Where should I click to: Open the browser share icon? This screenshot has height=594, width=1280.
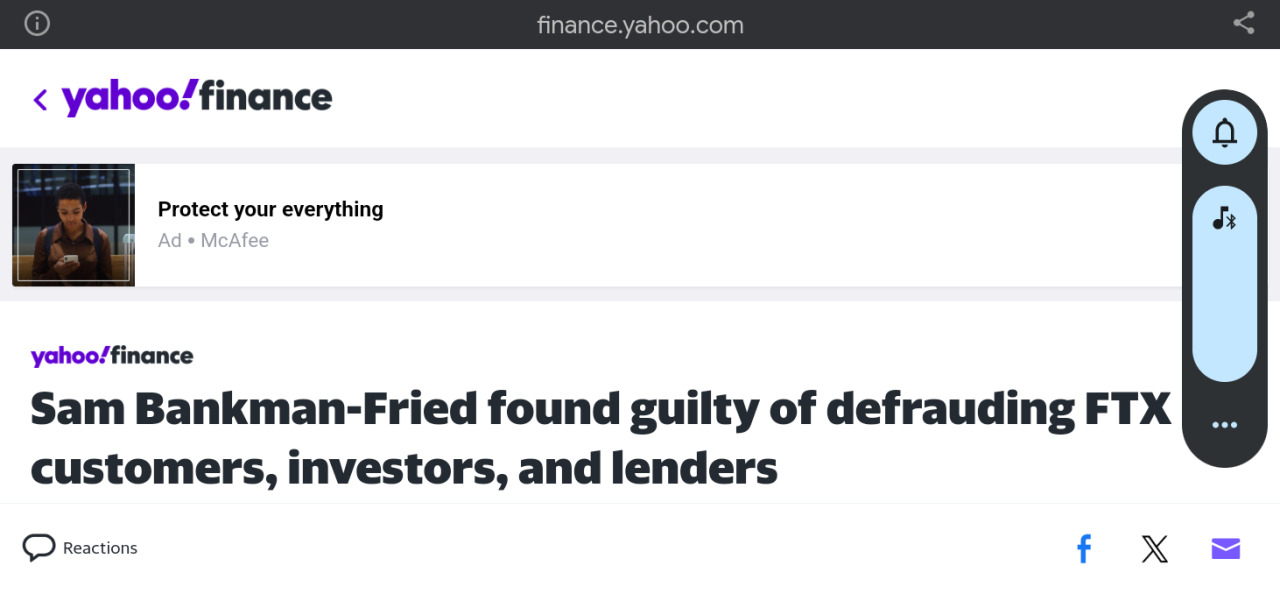tap(1244, 23)
